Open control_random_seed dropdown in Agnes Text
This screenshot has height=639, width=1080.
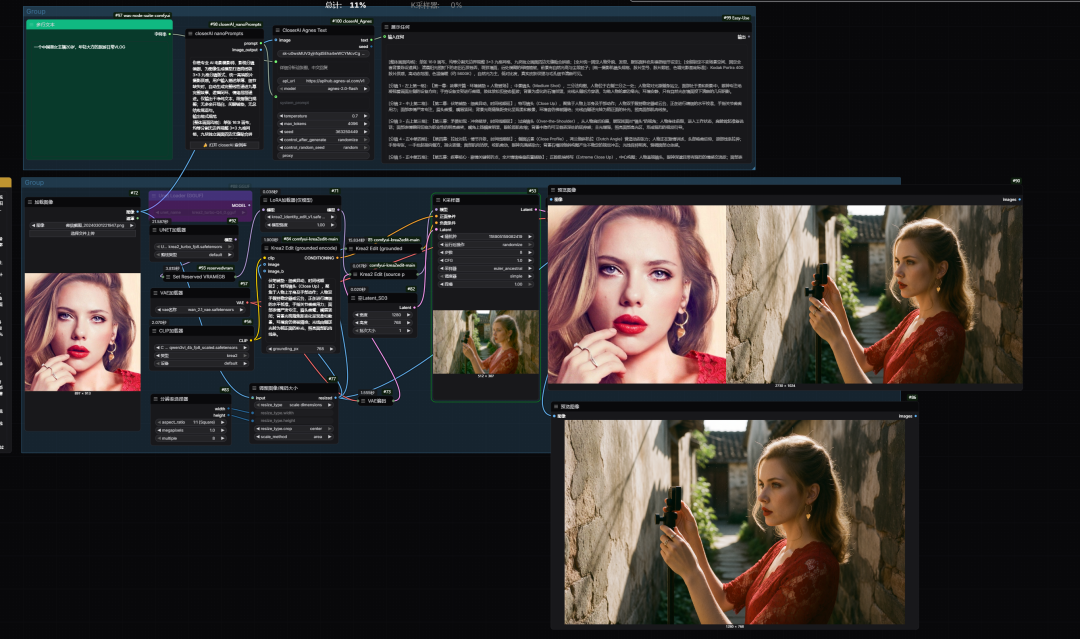coord(323,147)
